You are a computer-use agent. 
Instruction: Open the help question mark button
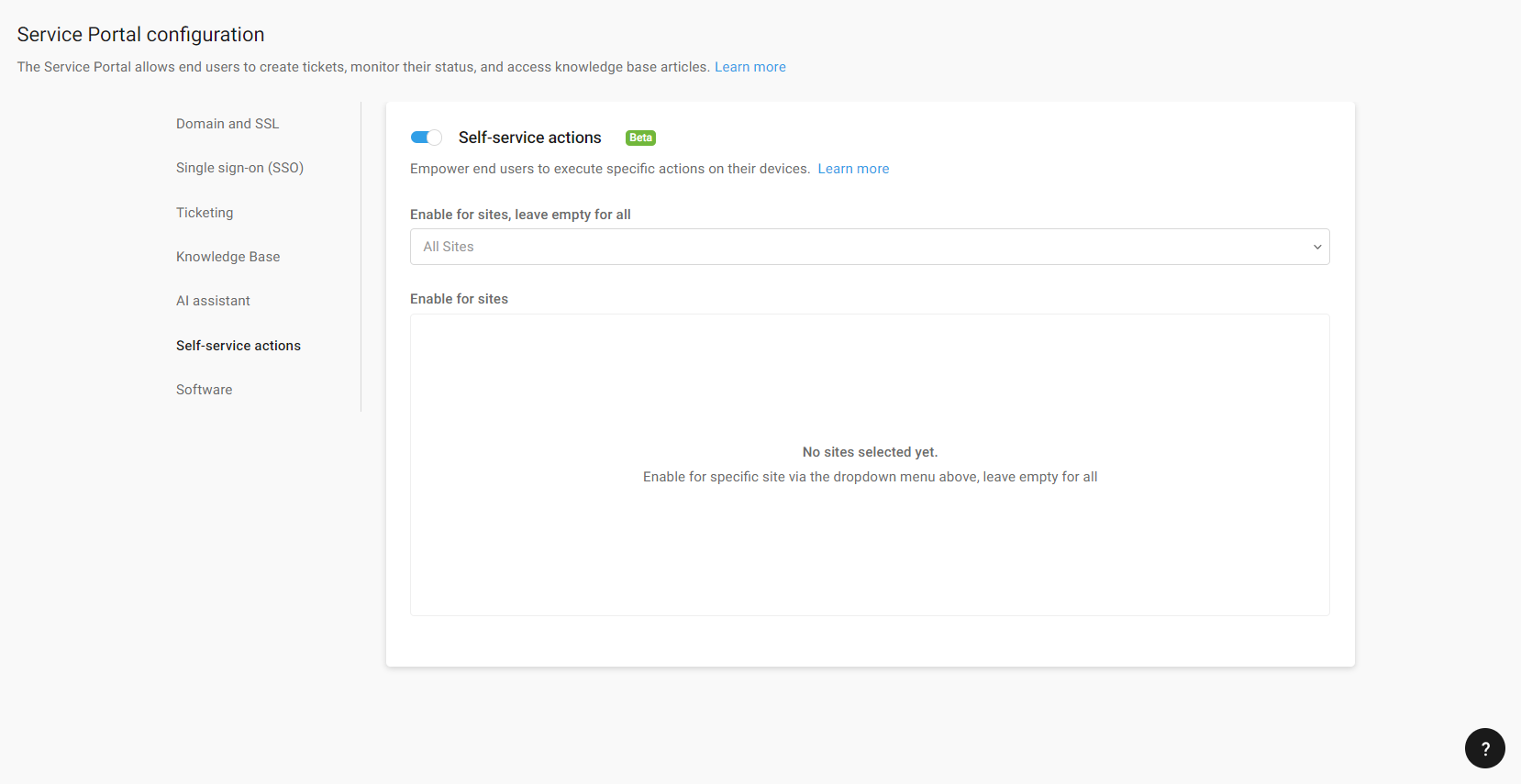[1484, 748]
